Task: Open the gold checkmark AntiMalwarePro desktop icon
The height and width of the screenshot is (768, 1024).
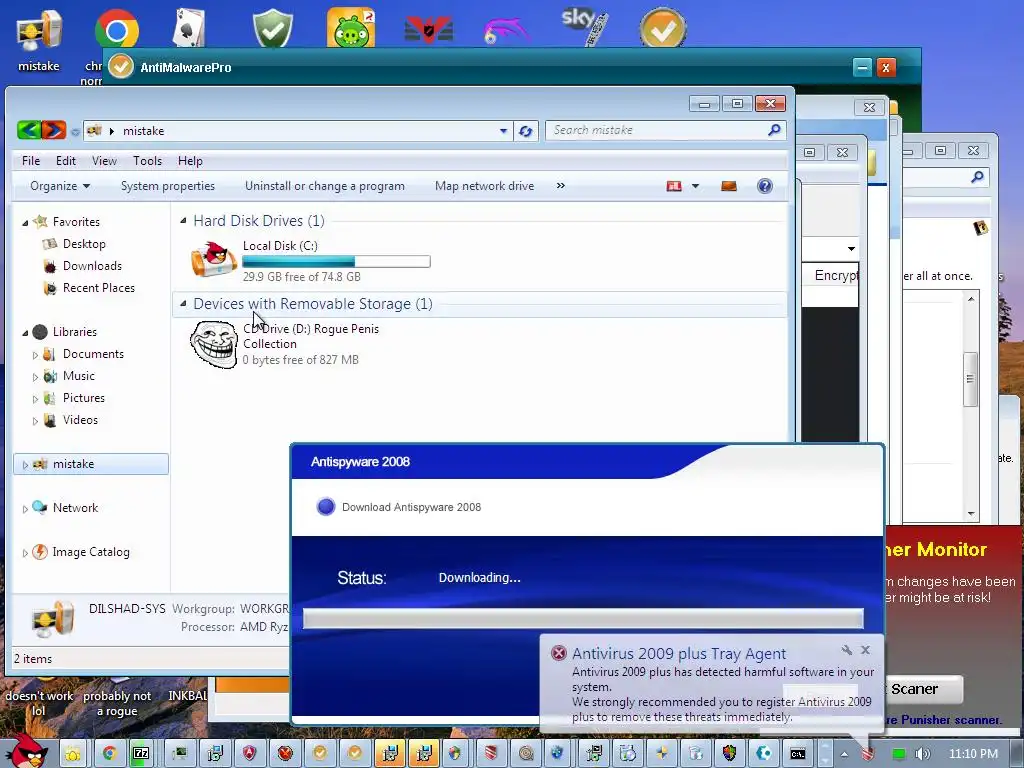Action: pos(662,27)
